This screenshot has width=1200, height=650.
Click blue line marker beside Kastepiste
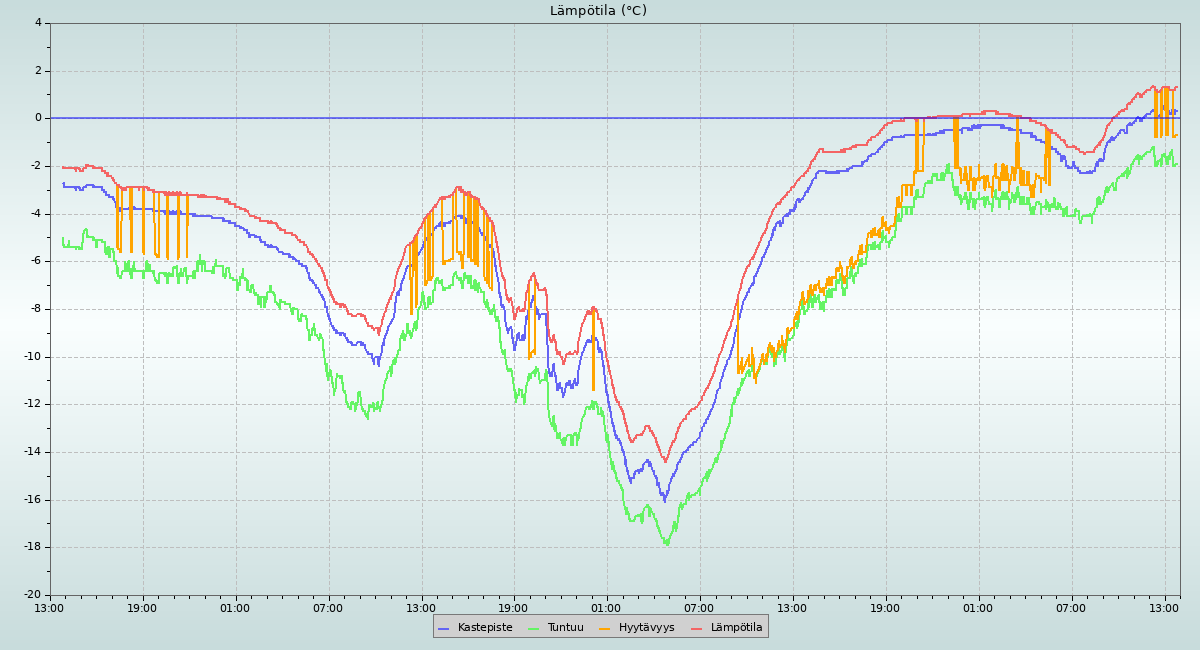pyautogui.click(x=444, y=628)
